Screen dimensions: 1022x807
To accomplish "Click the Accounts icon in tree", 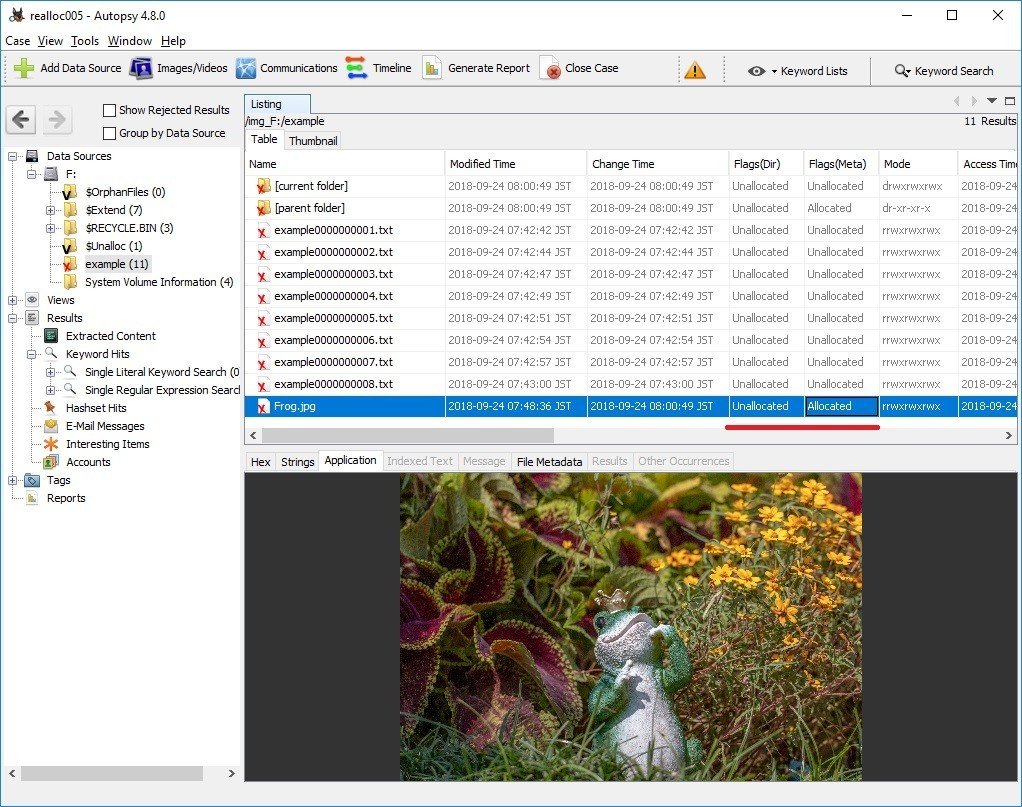I will (51, 462).
